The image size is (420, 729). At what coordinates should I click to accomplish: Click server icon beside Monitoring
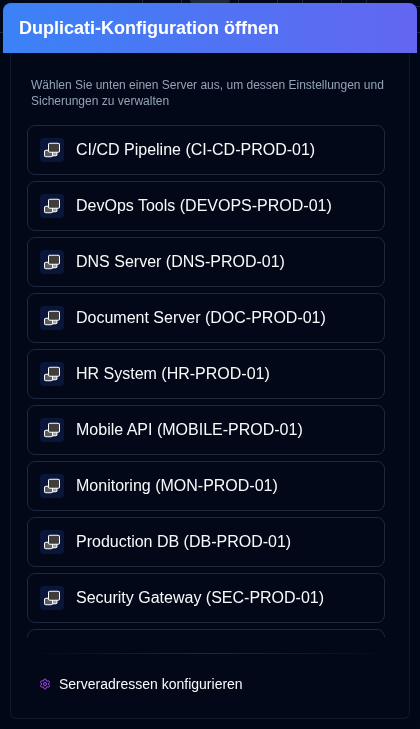click(x=52, y=486)
